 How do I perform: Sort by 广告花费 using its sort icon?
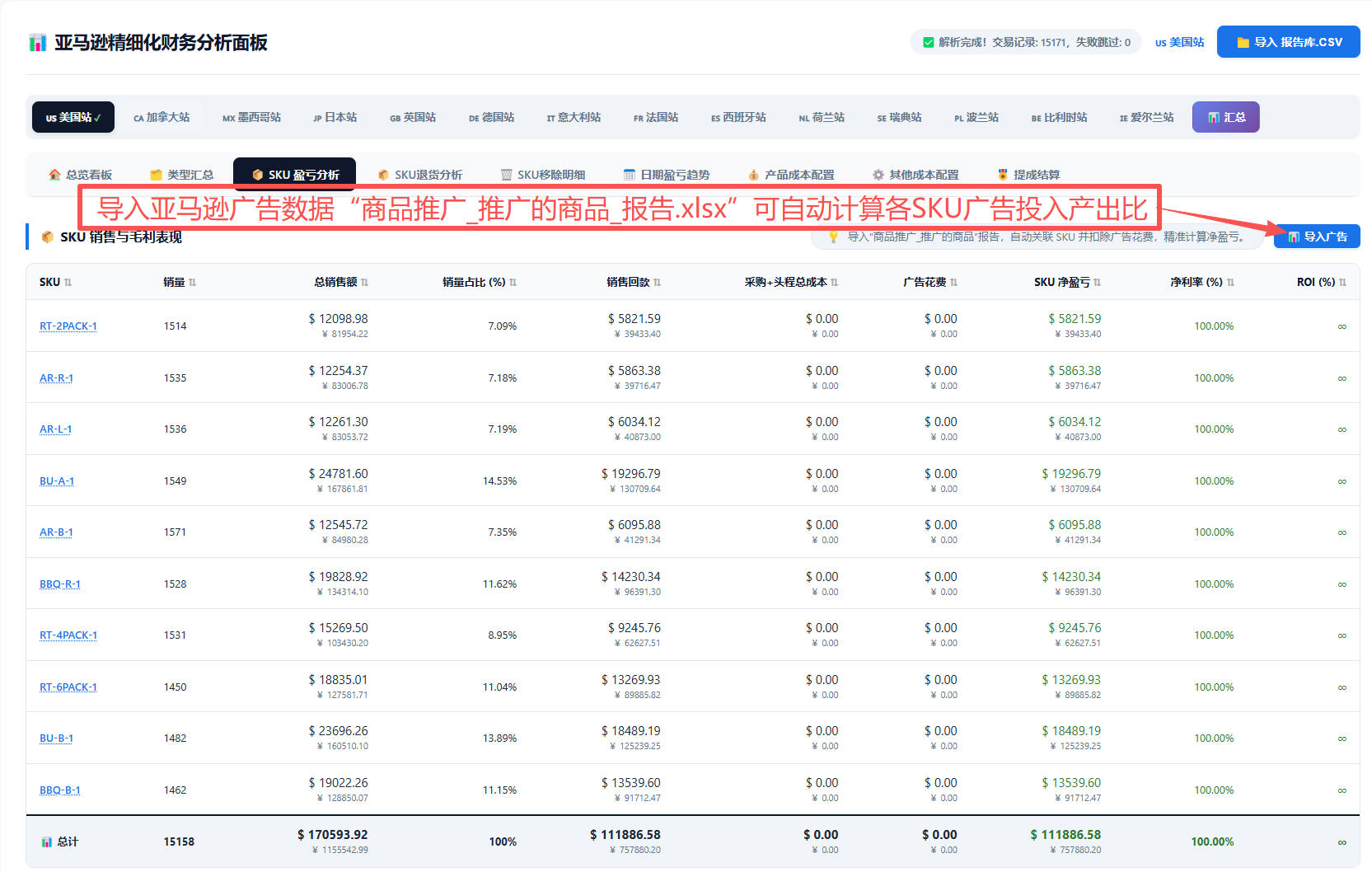click(x=953, y=283)
